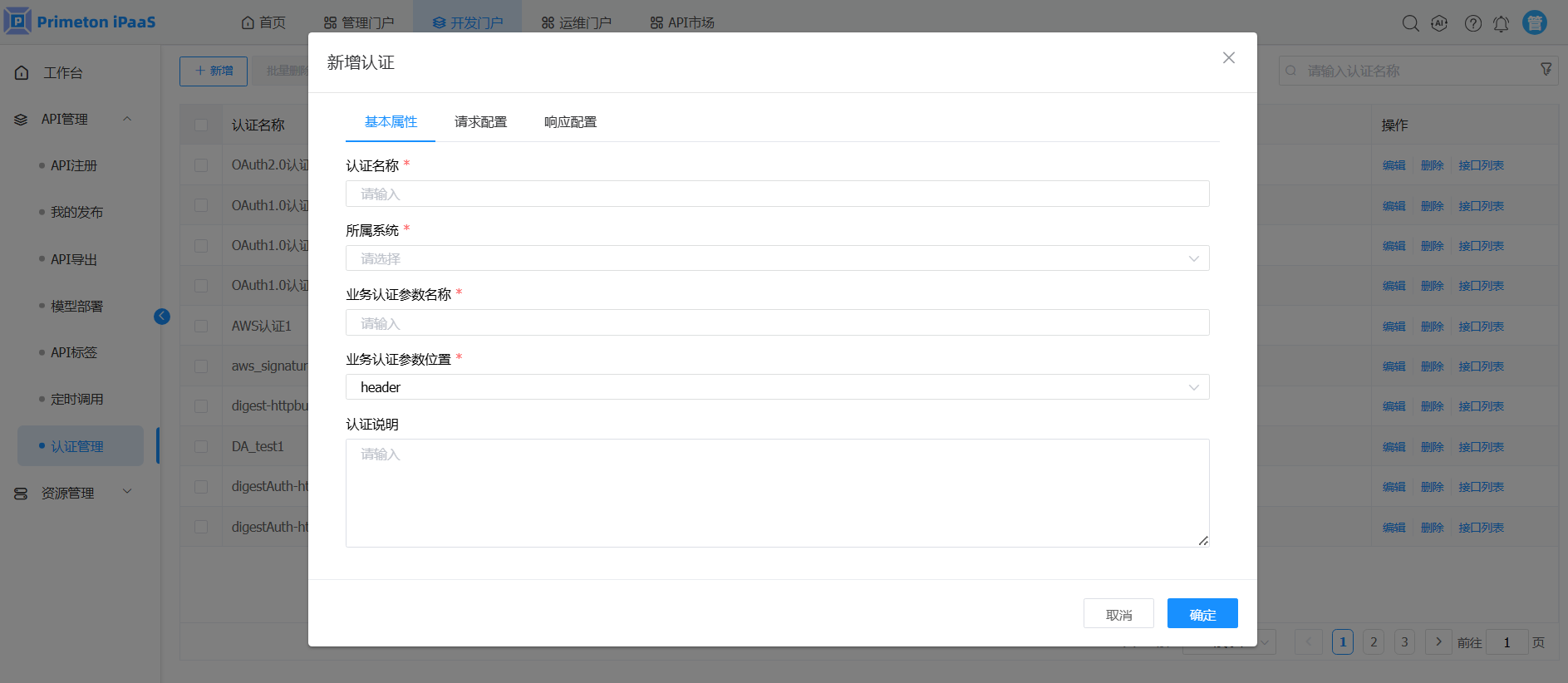Switch to the 响应配置 tab
Viewport: 1568px width, 683px height.
[x=570, y=122]
